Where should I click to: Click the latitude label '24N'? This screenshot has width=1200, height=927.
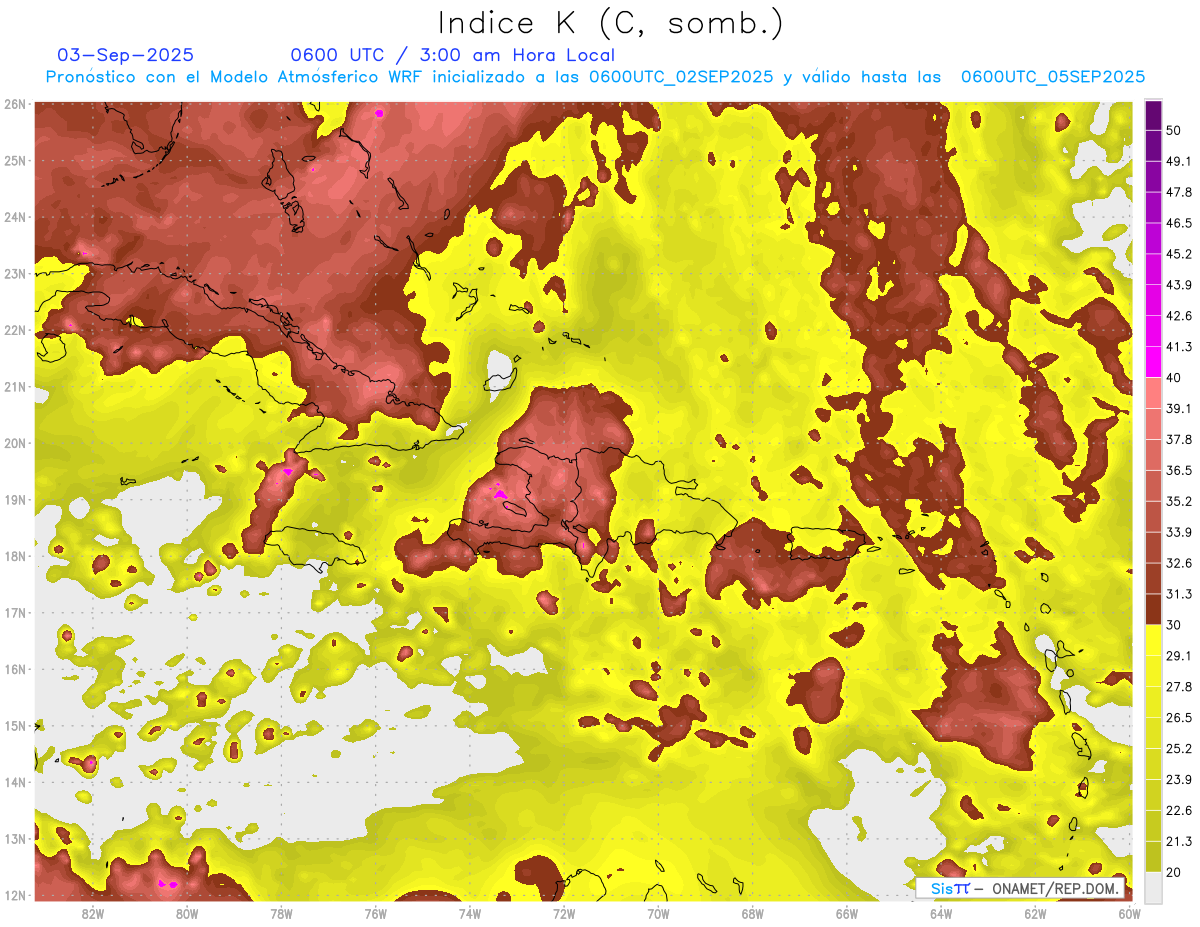tap(15, 217)
